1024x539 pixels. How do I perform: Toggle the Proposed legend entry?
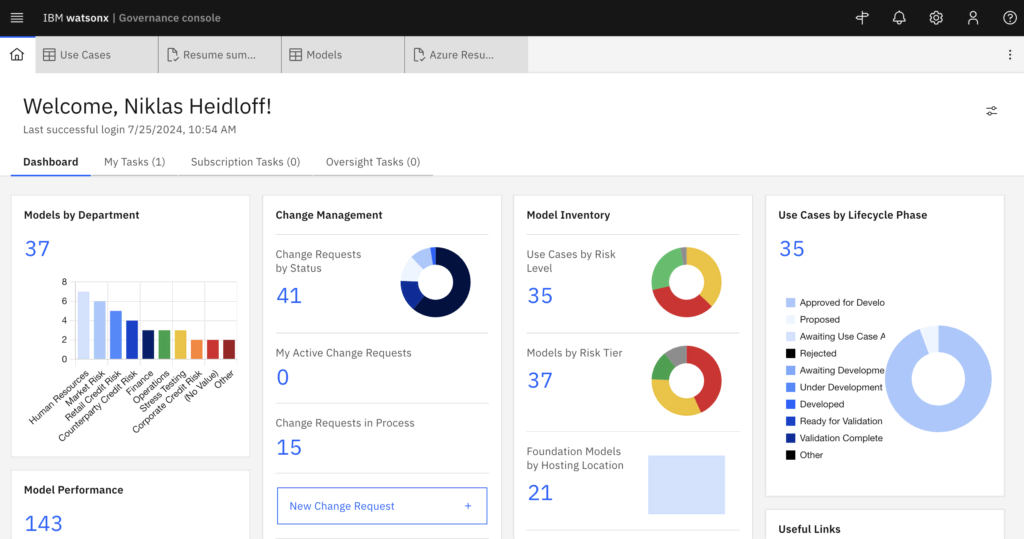coord(819,320)
